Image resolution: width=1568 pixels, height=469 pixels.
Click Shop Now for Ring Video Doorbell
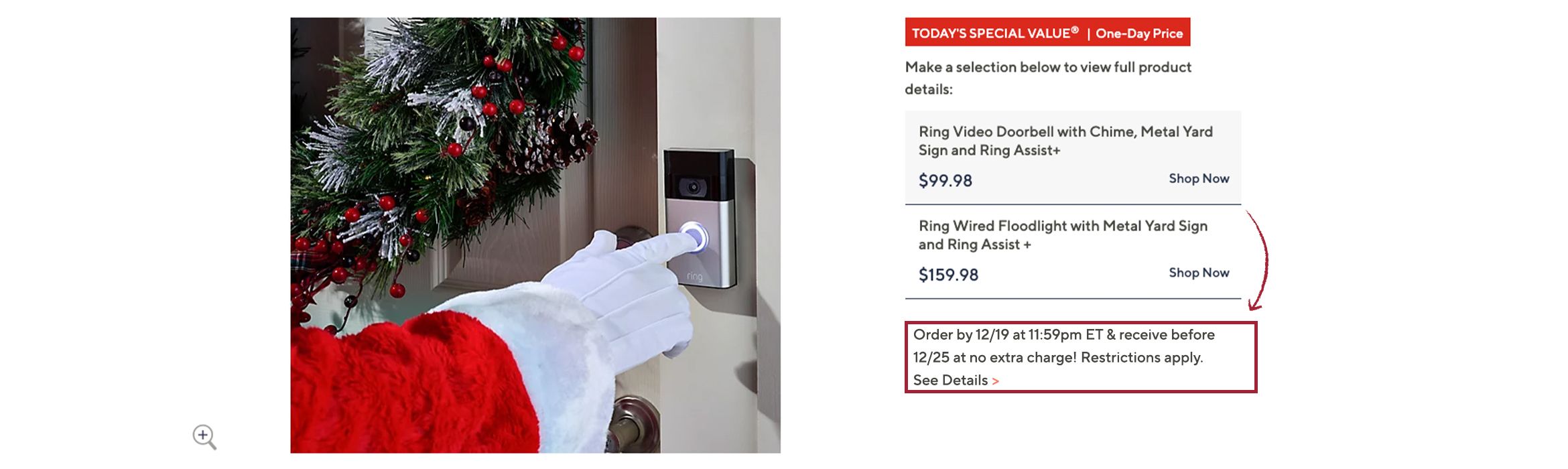pos(1199,178)
